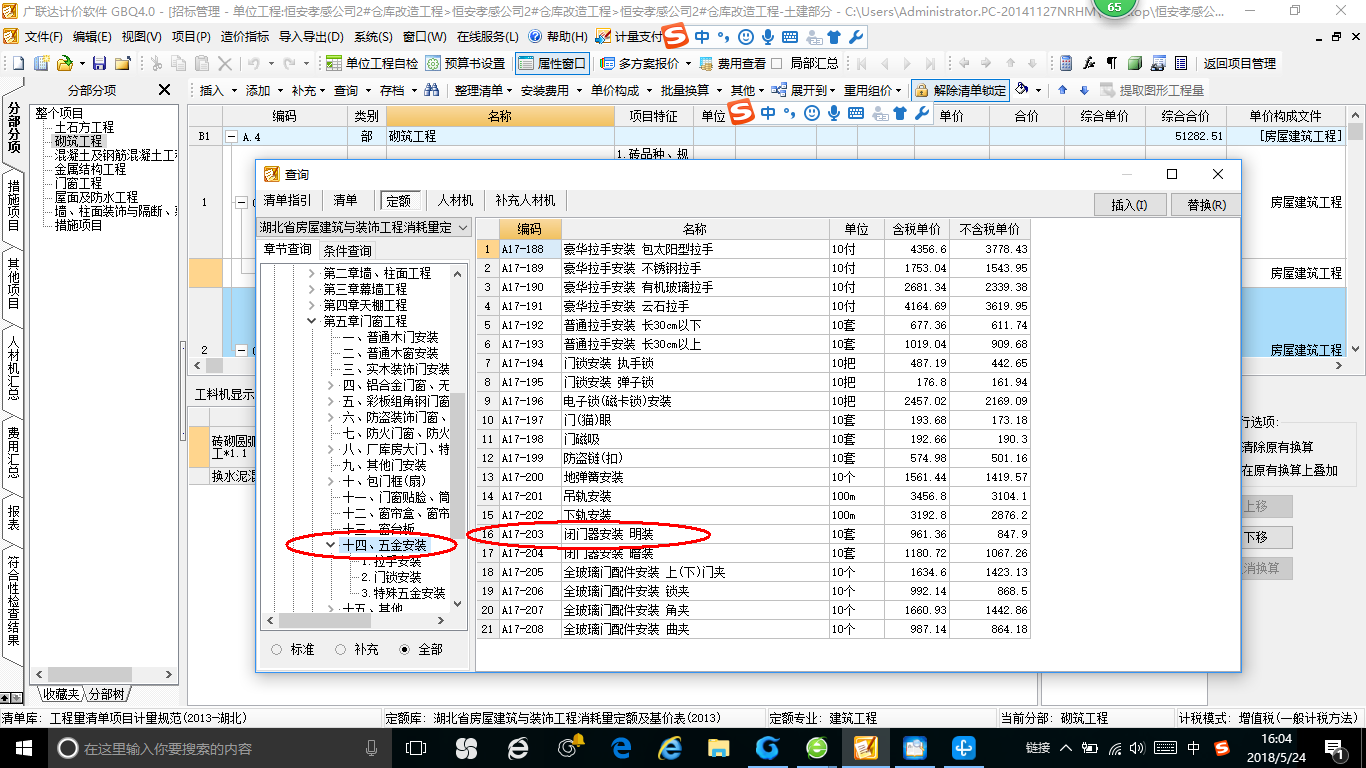1366x768 pixels.
Task: Expand 四、铝合金门窗 tree node
Action: (x=331, y=385)
